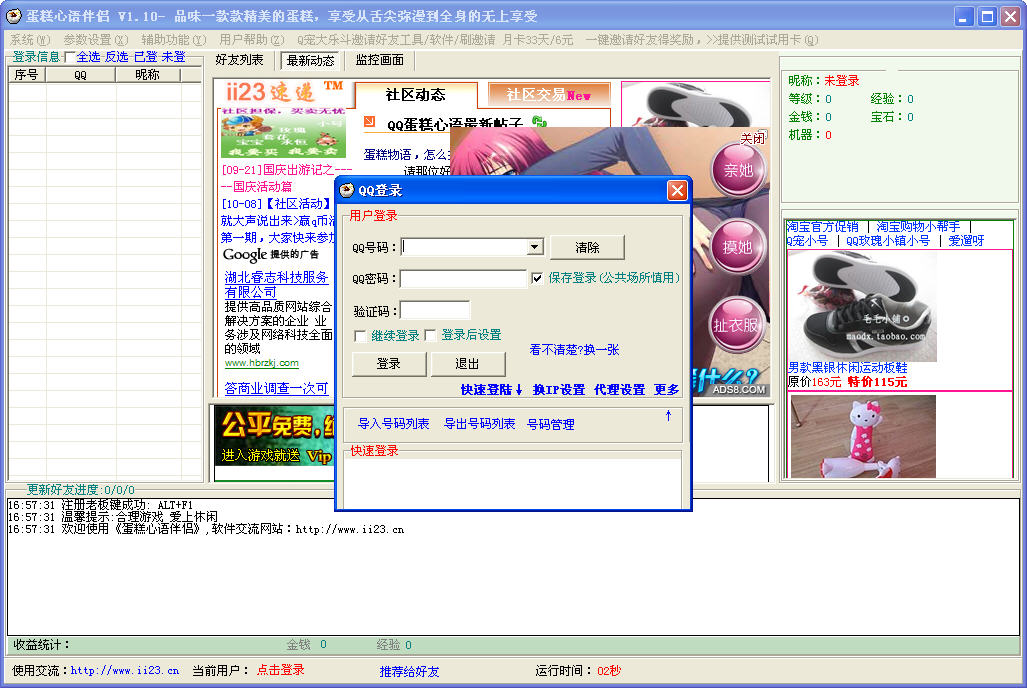Click the 序号 column header

pos(26,75)
